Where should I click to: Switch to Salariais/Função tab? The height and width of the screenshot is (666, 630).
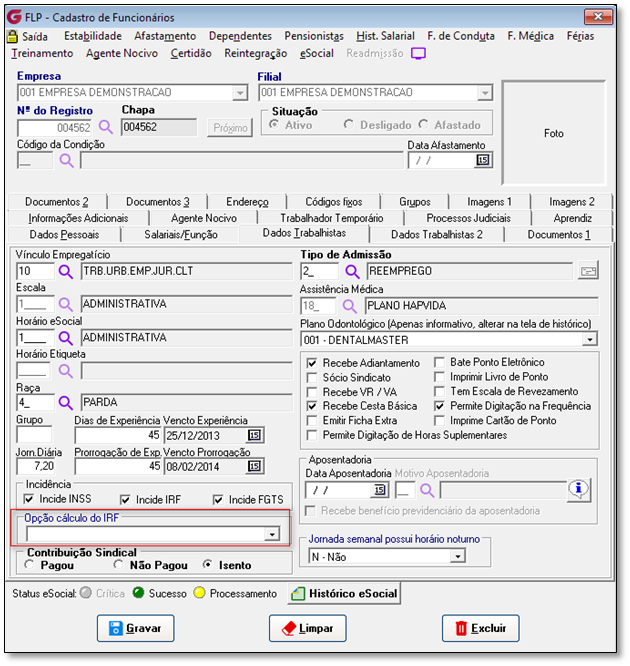[x=181, y=234]
